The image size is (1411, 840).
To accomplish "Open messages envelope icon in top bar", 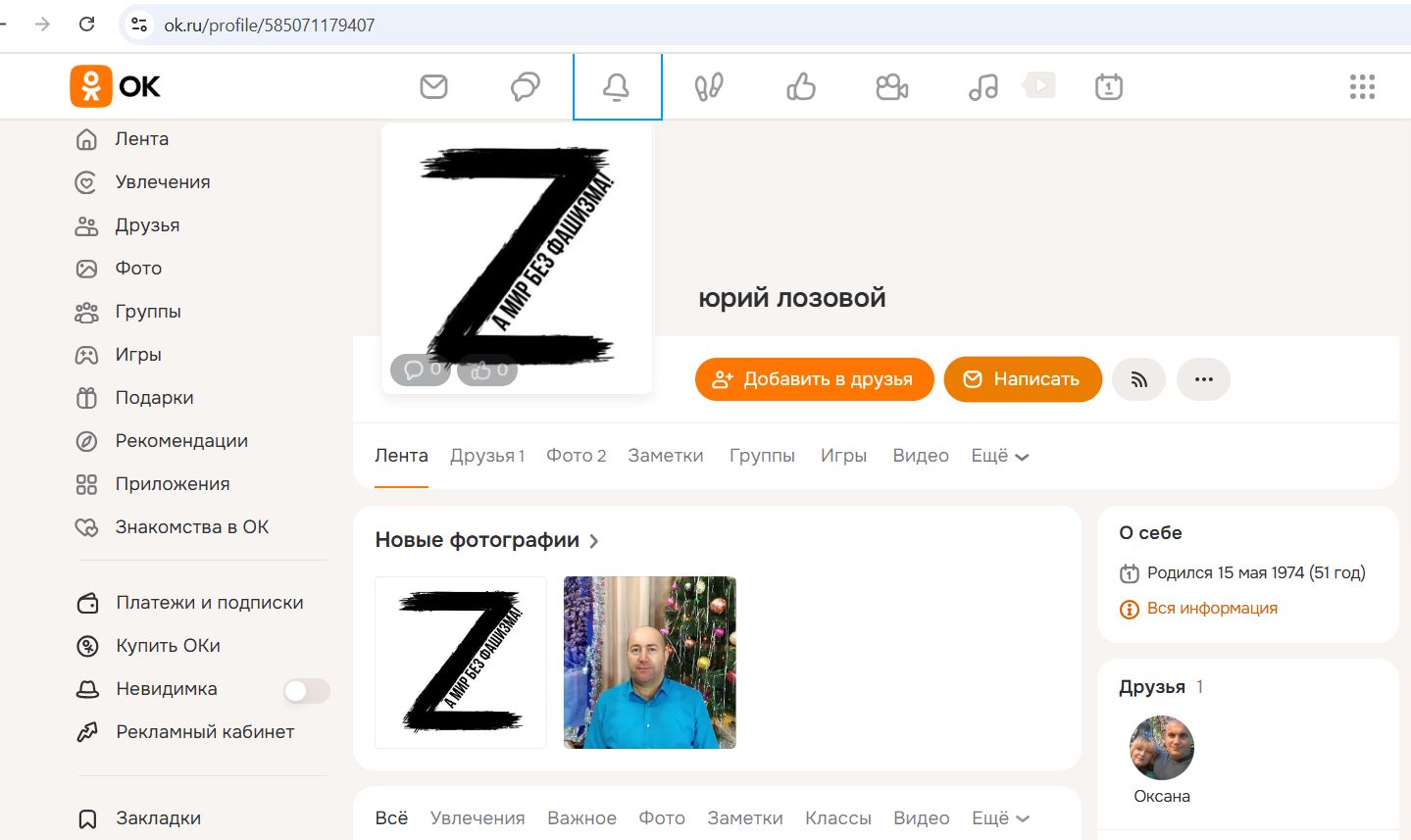I will coord(433,87).
